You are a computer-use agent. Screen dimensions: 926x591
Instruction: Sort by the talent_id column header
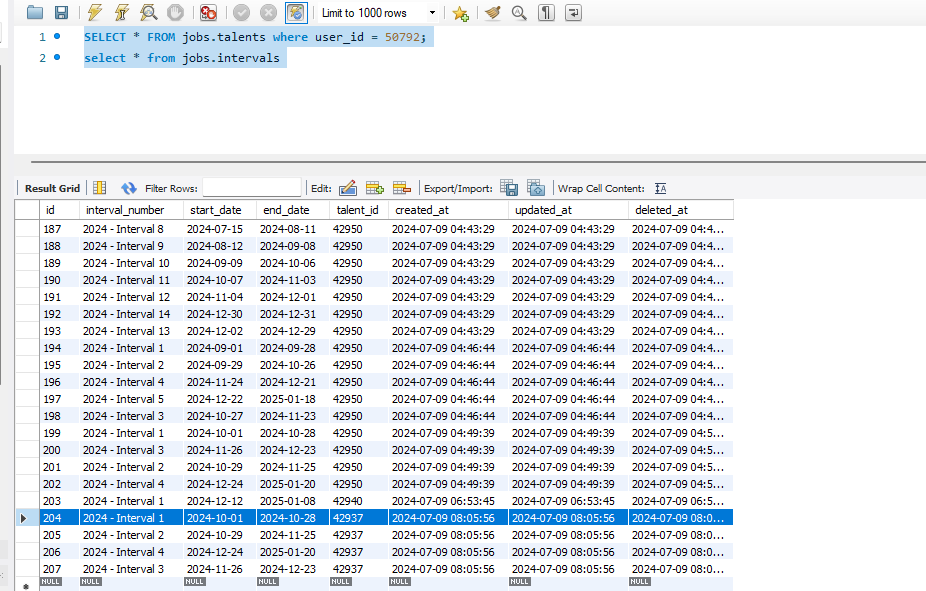[x=357, y=210]
